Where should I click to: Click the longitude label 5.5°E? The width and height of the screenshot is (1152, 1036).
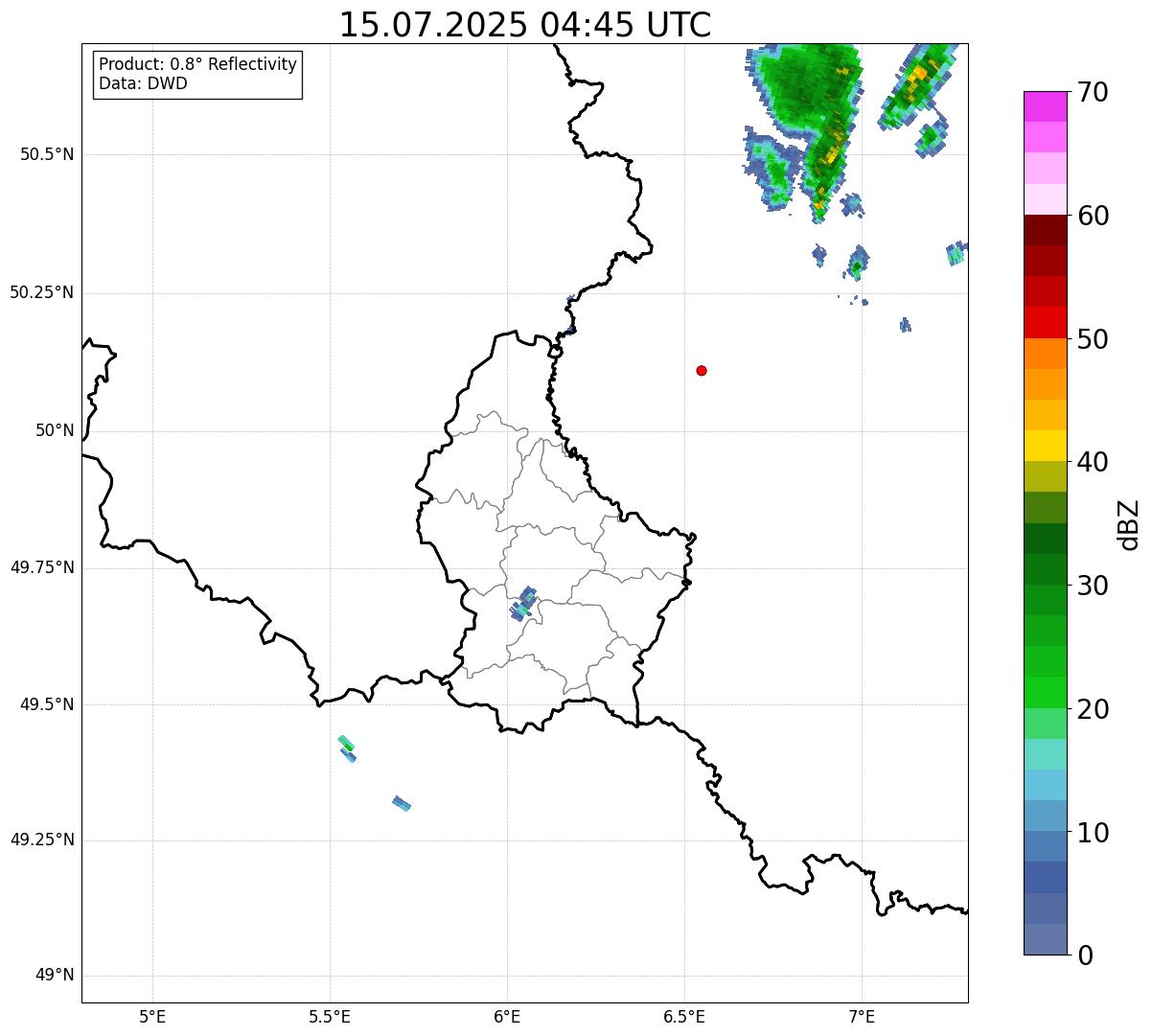point(330,1016)
